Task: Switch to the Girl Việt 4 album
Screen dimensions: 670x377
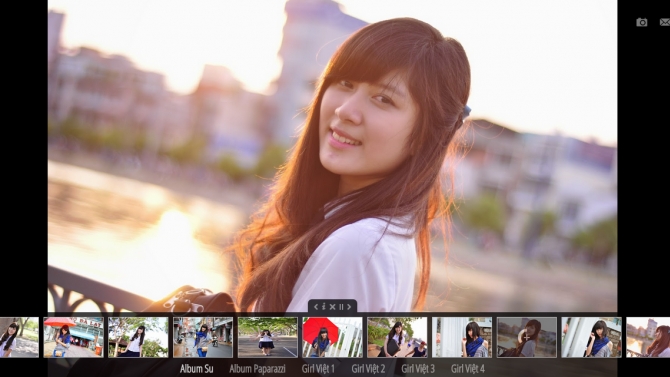Action: pos(468,368)
